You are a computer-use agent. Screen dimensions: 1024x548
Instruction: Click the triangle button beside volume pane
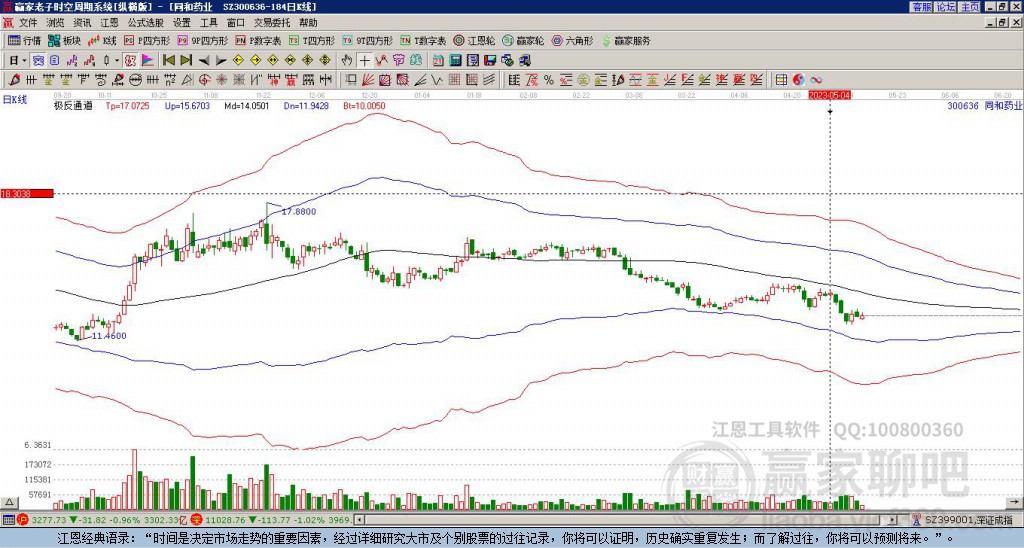point(8,502)
